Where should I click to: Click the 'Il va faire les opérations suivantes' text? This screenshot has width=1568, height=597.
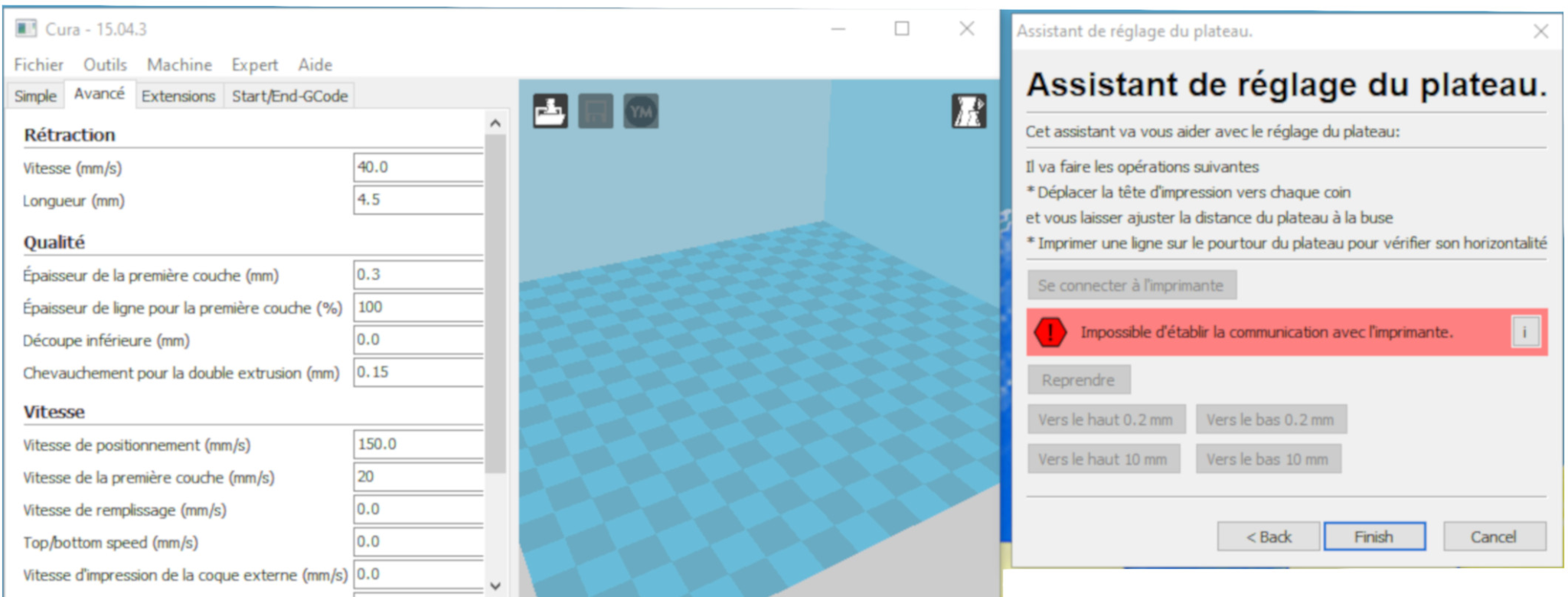click(x=1142, y=167)
